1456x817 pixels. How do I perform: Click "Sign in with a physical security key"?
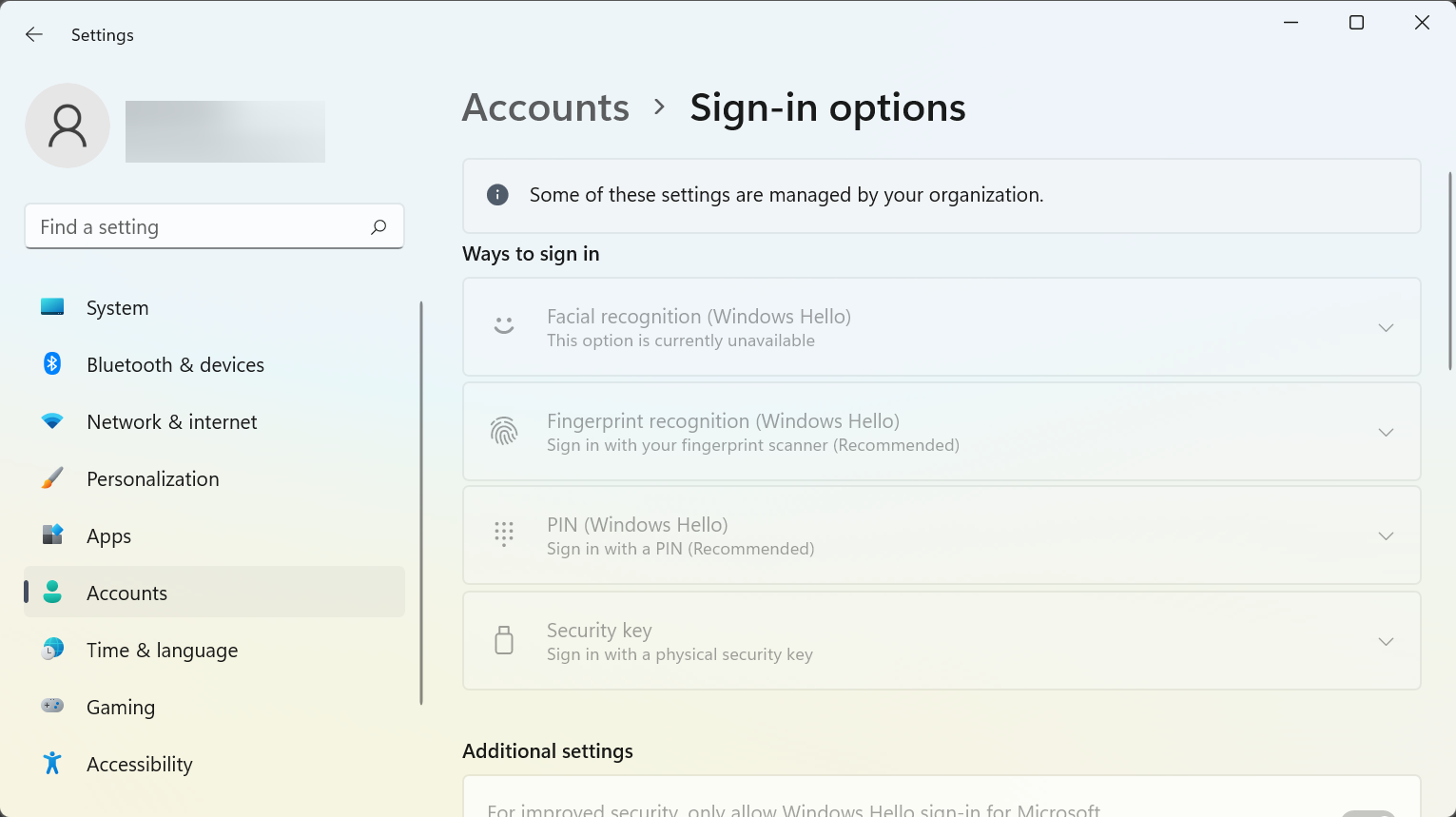click(x=680, y=654)
